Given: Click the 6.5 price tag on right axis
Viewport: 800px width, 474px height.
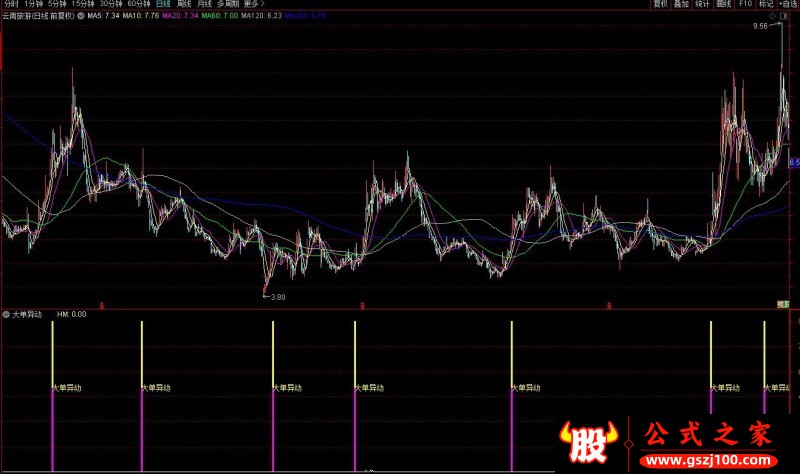Looking at the screenshot, I should 794,162.
